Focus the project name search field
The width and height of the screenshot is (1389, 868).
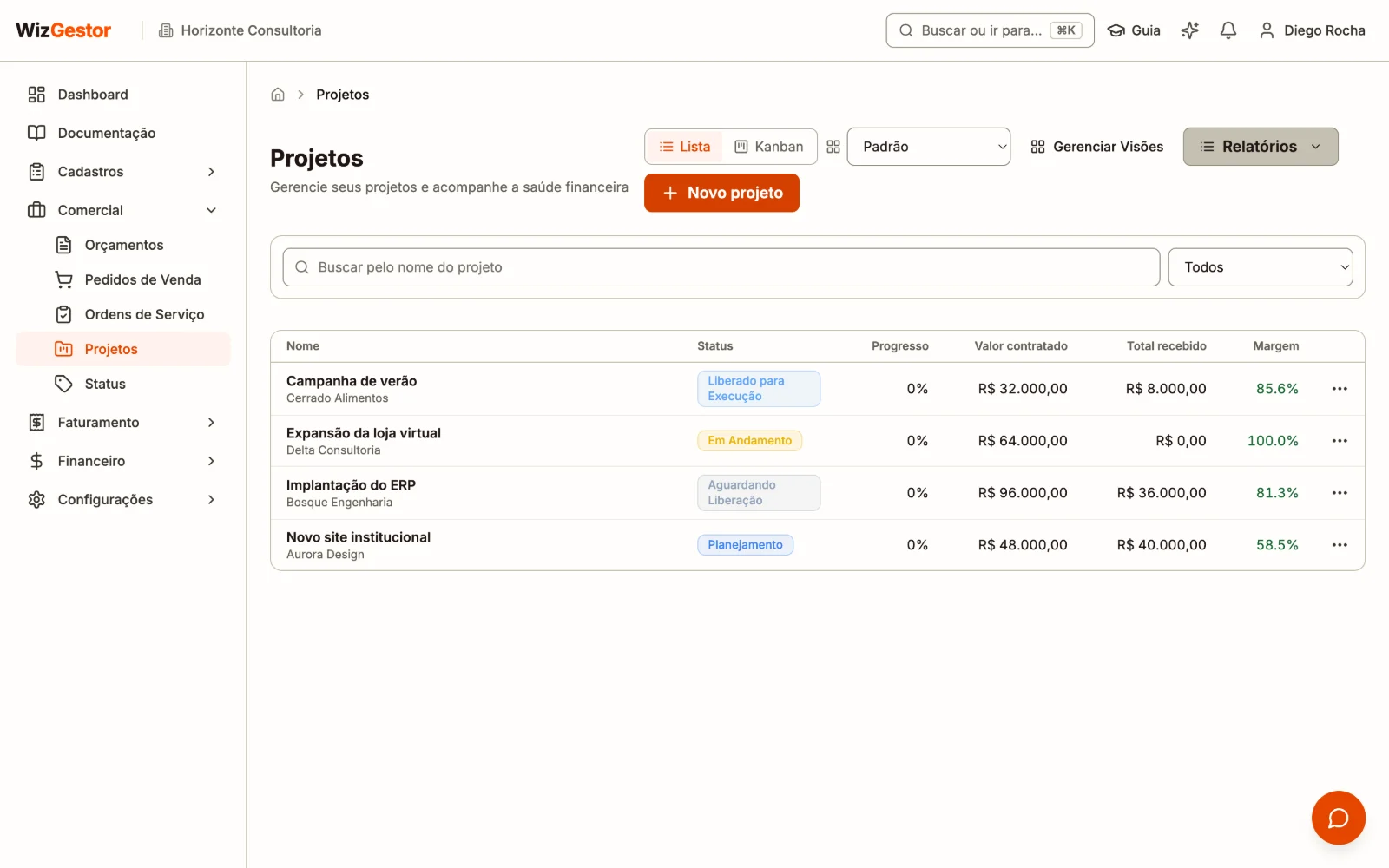click(721, 267)
